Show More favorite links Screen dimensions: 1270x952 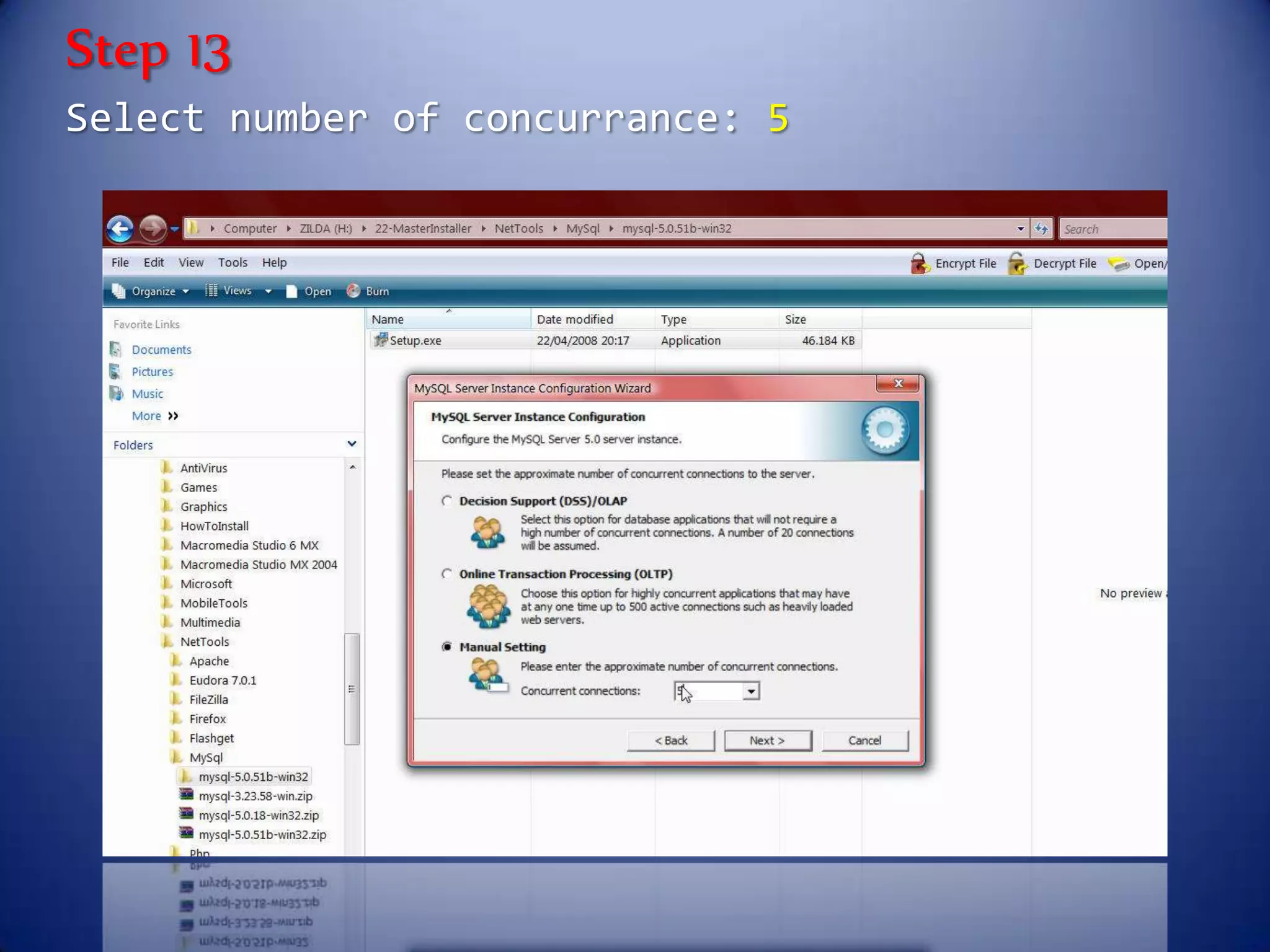(x=155, y=416)
